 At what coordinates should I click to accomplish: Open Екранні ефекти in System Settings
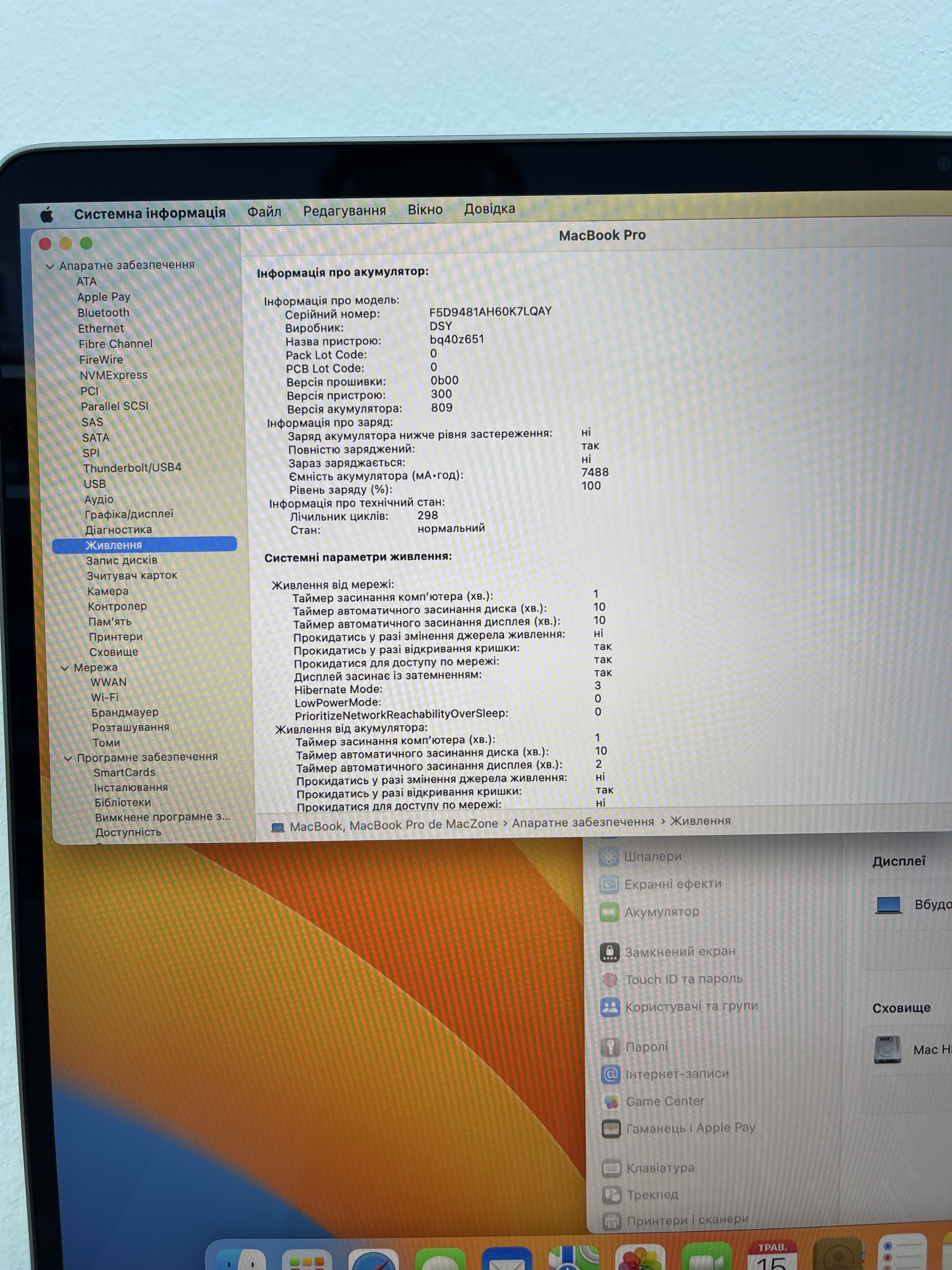(x=673, y=884)
